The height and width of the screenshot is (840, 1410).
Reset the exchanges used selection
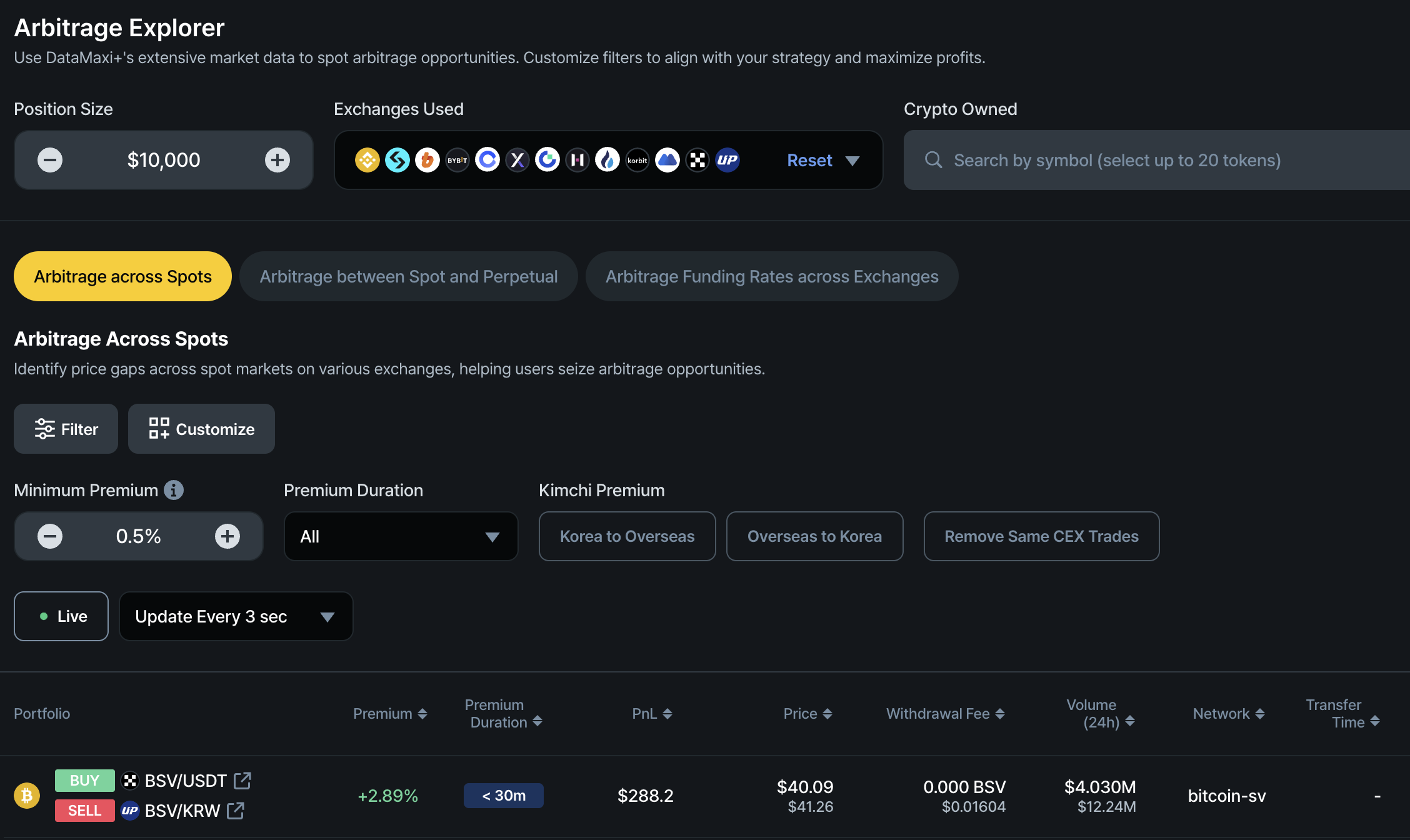click(809, 160)
